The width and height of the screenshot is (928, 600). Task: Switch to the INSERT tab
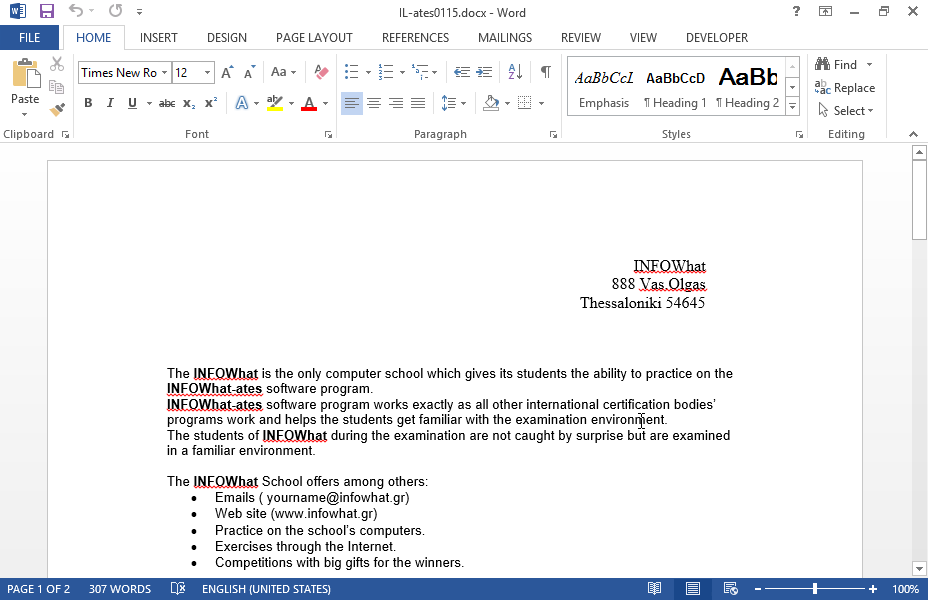159,38
